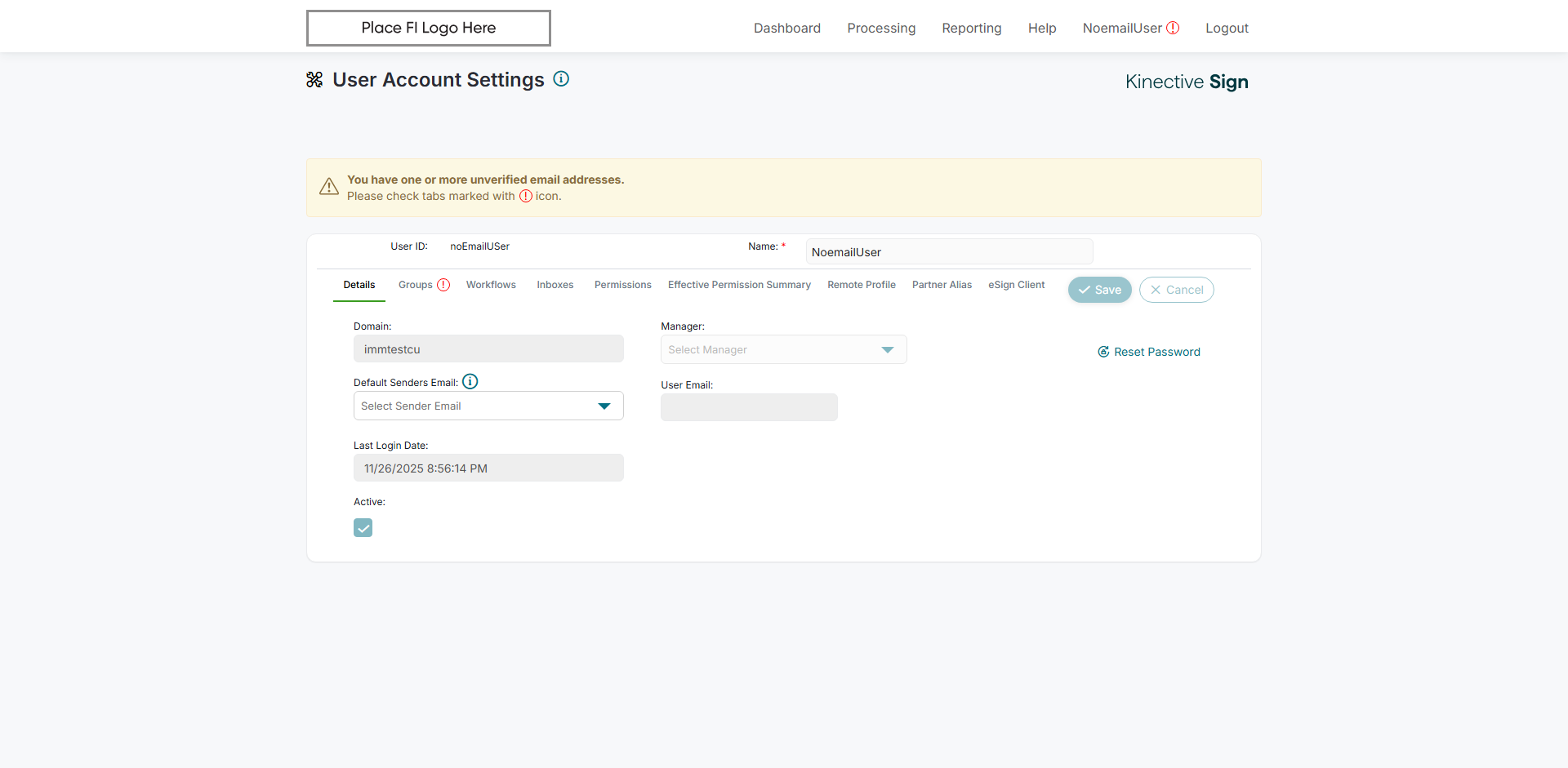Click the alert icon next to NoemailUser menu
Viewport: 1568px width, 768px height.
pos(1173,28)
